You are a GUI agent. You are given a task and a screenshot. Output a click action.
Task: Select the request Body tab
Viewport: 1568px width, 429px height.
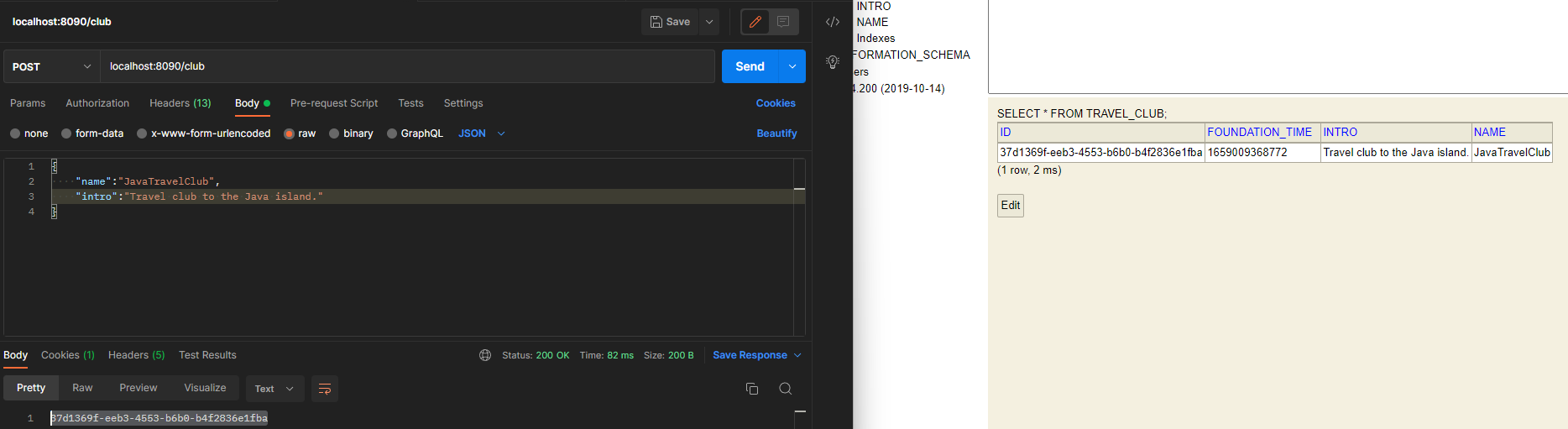pyautogui.click(x=252, y=103)
